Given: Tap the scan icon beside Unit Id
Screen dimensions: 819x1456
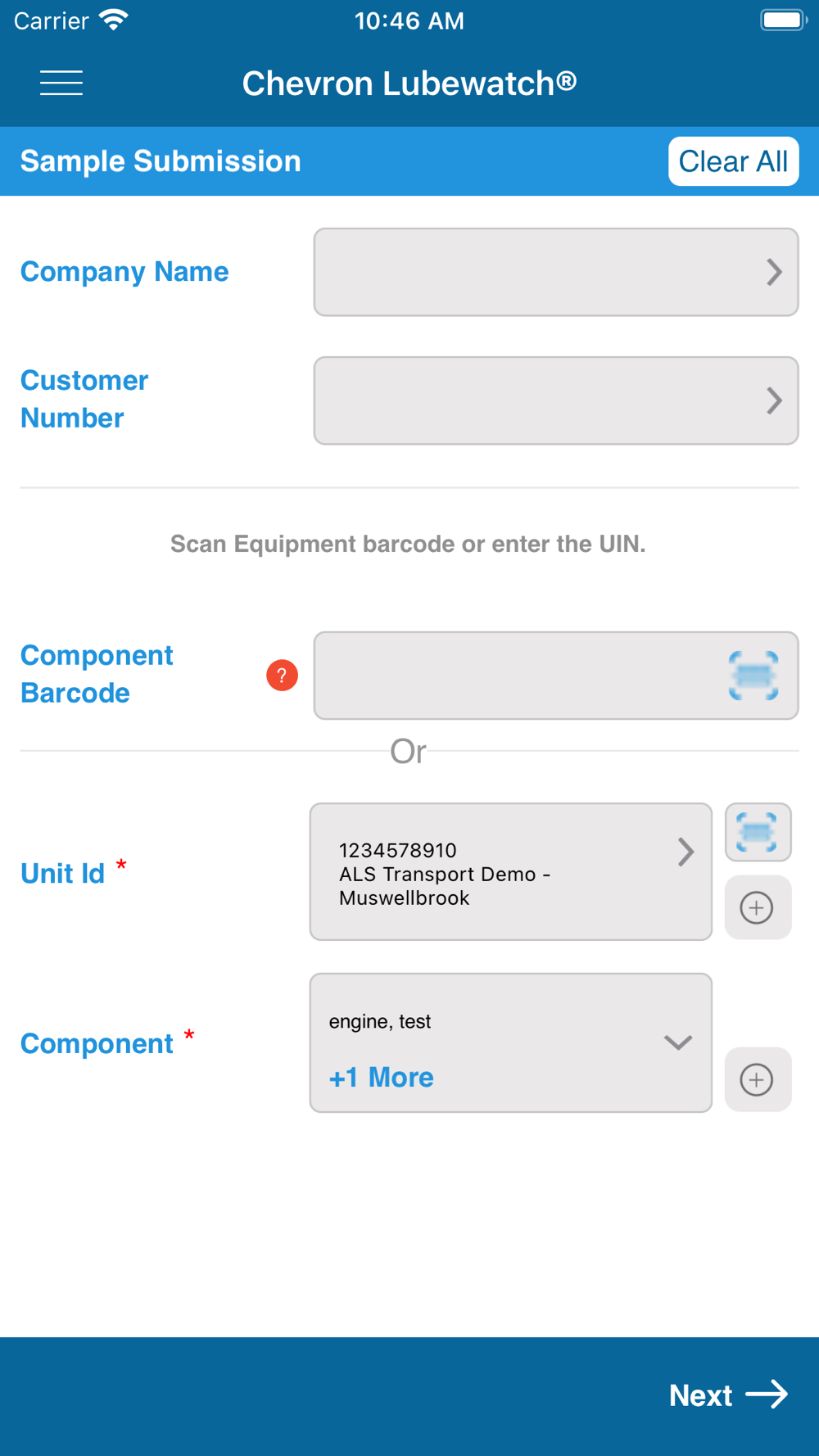Looking at the screenshot, I should click(758, 832).
